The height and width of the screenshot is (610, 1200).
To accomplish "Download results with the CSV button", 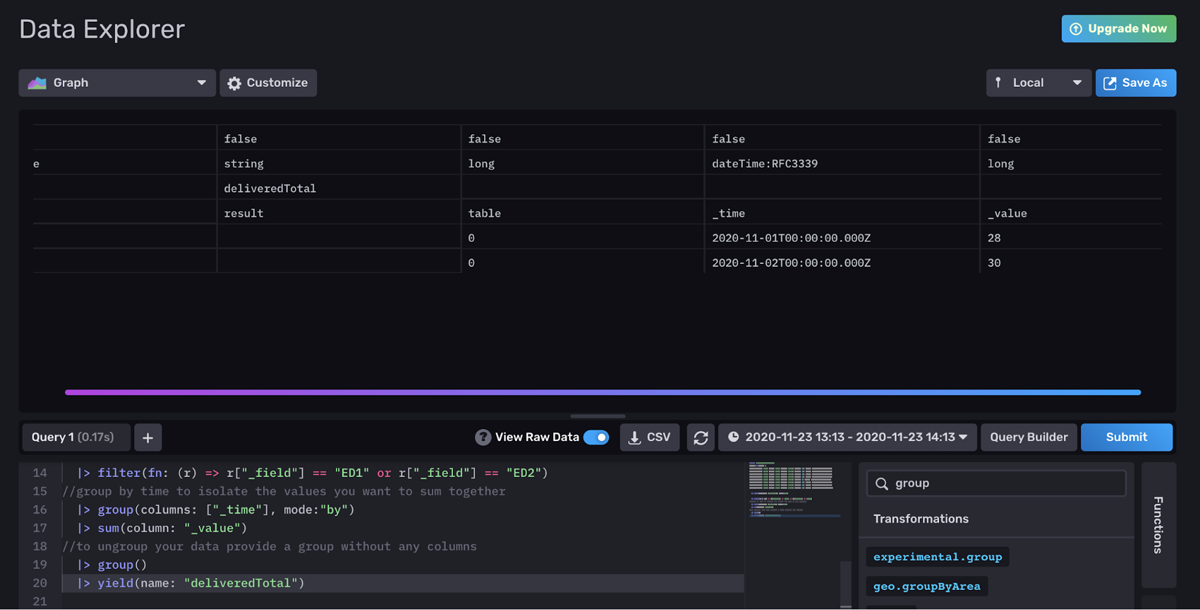I will pos(650,437).
